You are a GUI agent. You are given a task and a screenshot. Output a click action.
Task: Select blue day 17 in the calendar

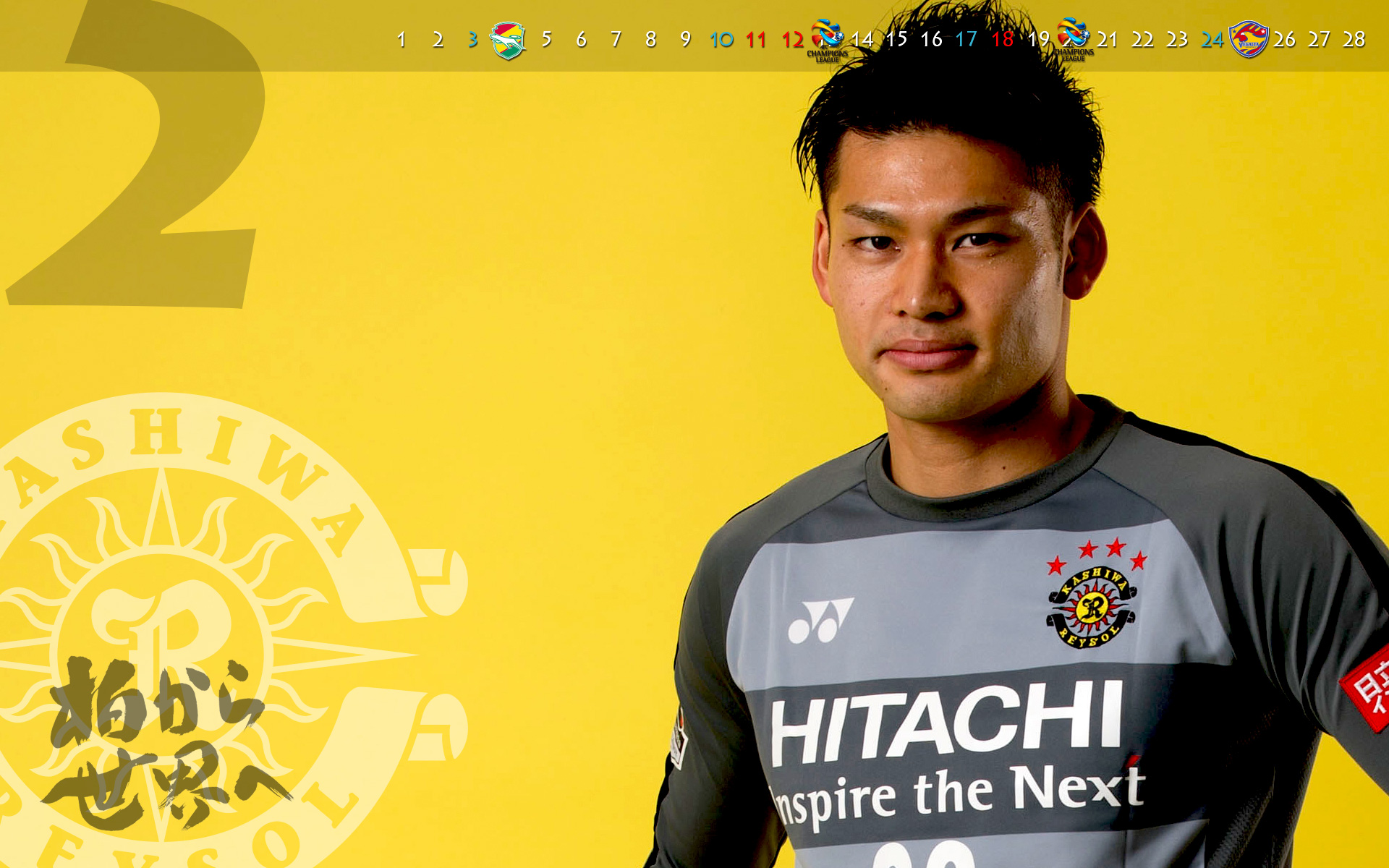(966, 40)
